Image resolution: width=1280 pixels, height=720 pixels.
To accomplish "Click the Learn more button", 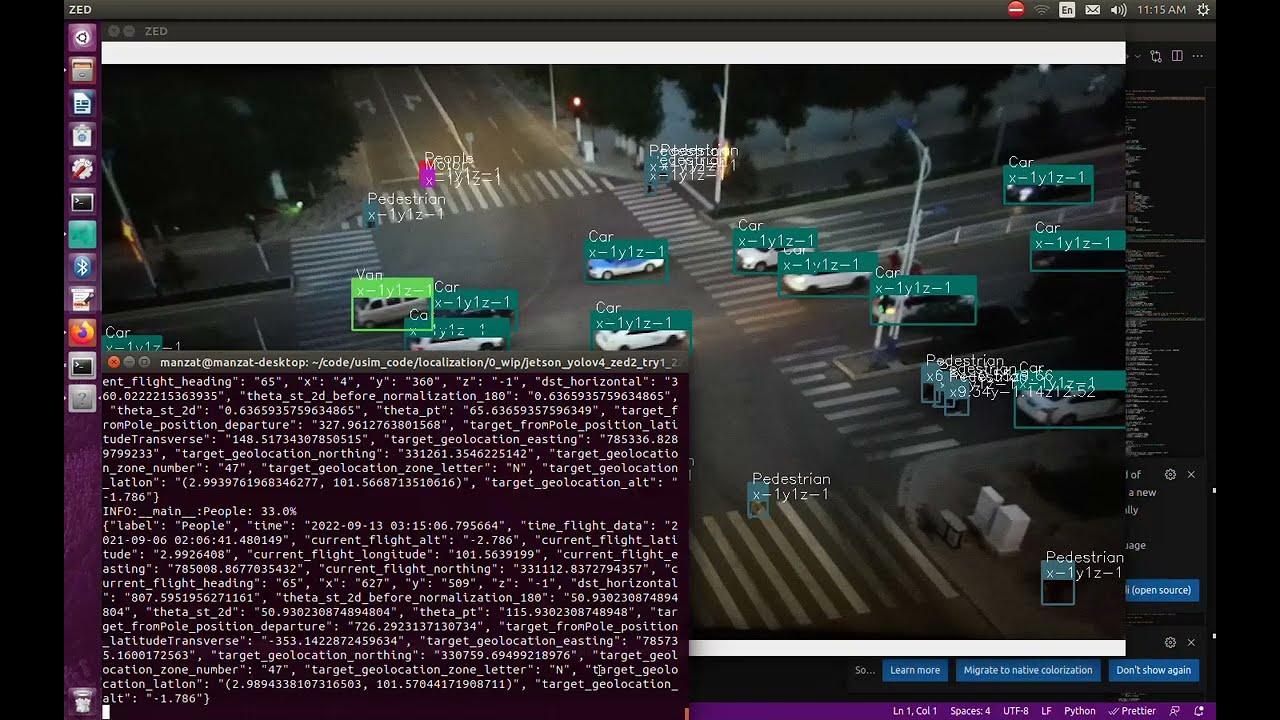I will coord(915,670).
